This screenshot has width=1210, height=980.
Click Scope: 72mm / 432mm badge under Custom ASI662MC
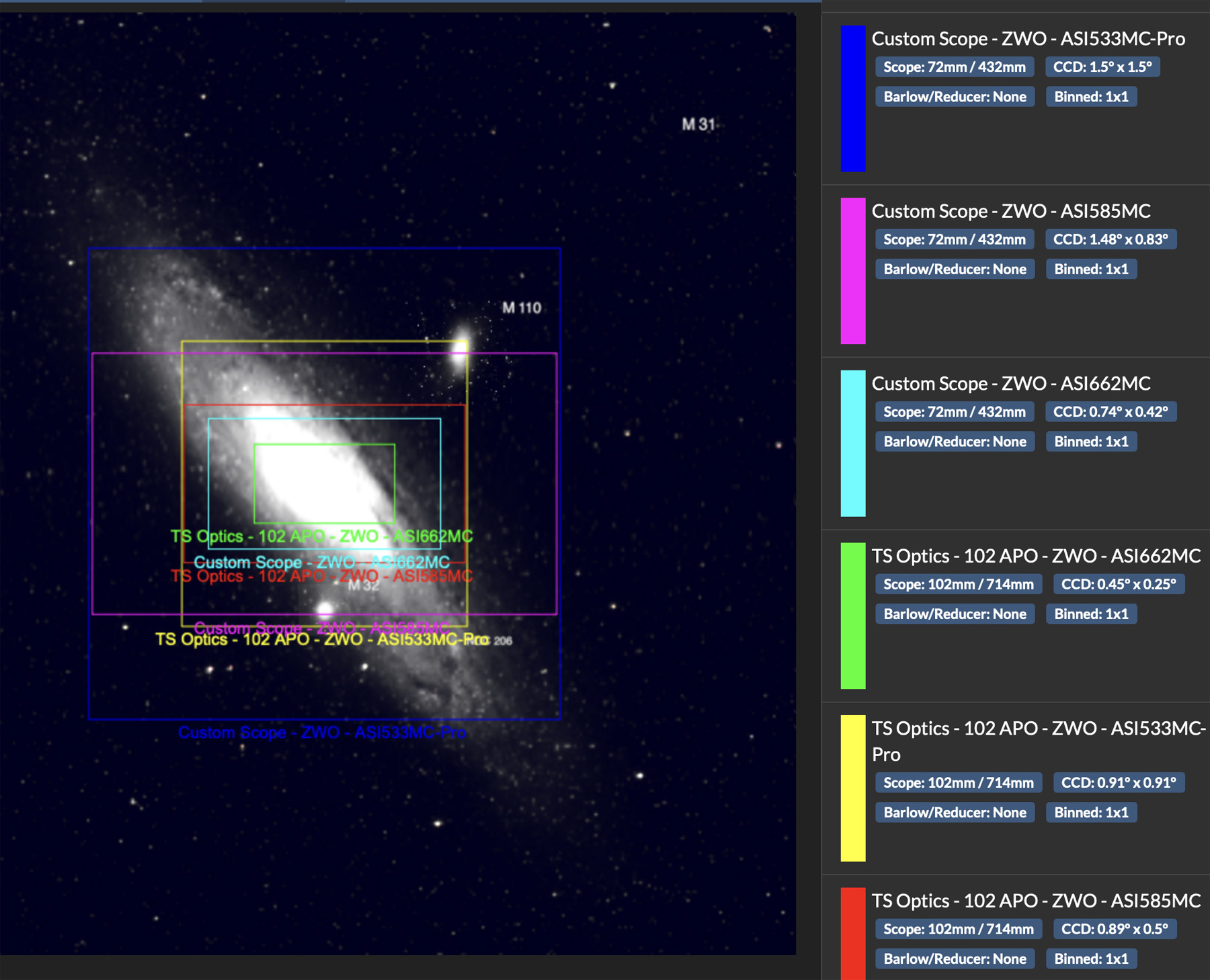955,412
